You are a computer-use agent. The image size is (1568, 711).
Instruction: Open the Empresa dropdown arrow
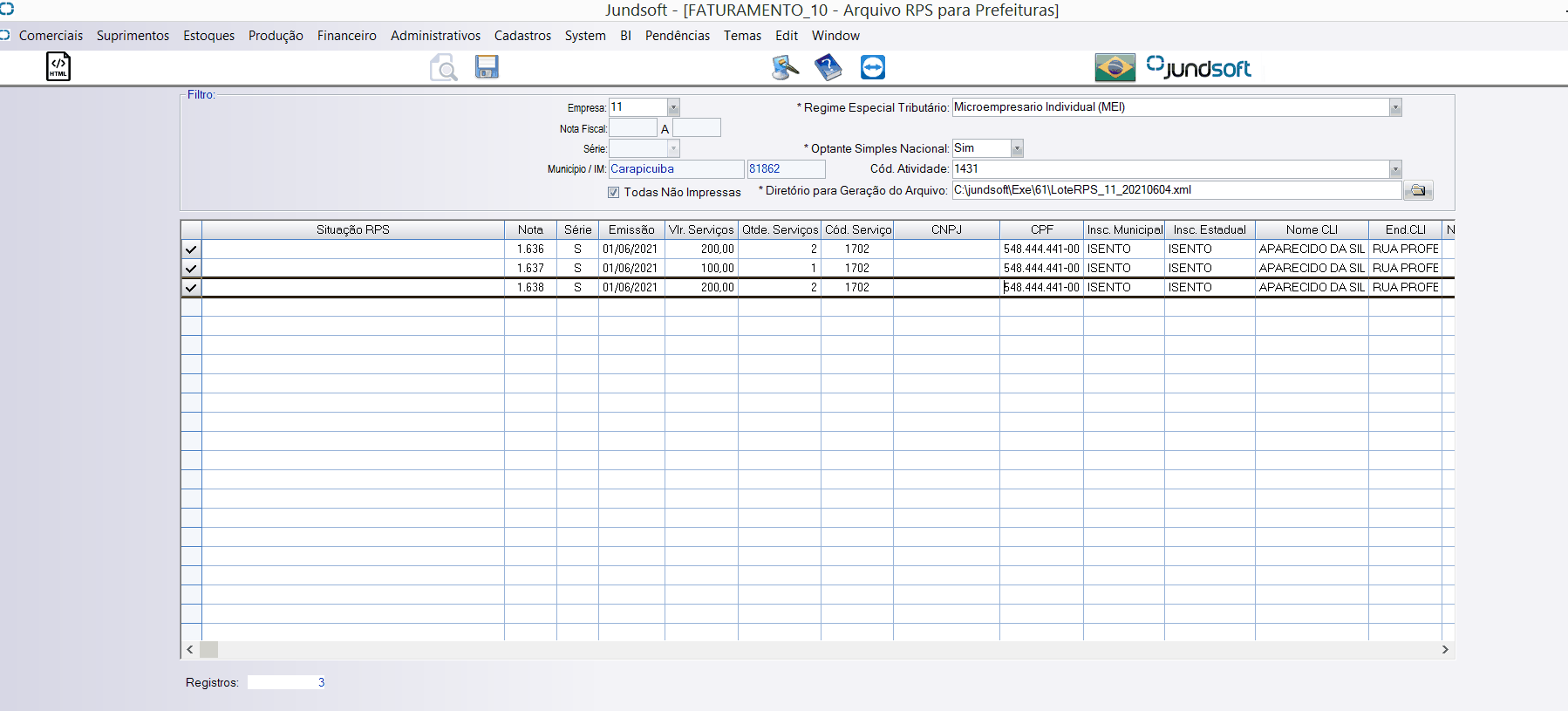pyautogui.click(x=673, y=107)
